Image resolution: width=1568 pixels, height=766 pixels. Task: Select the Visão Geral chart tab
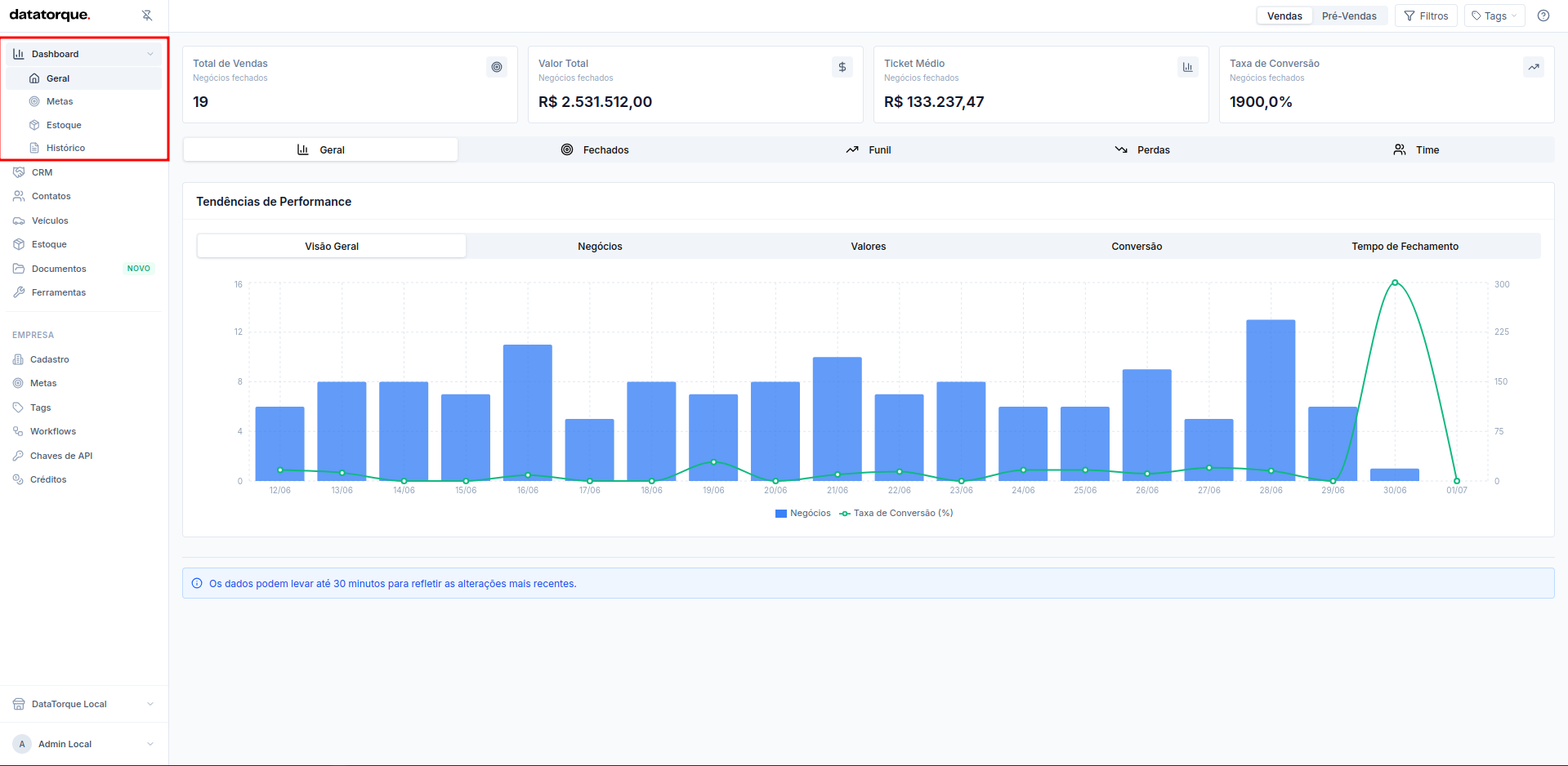point(332,246)
